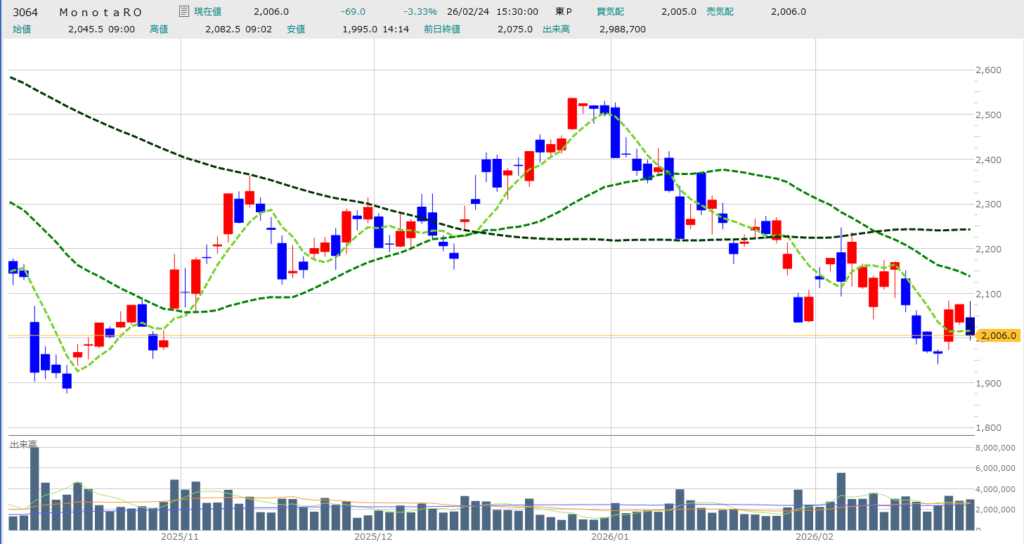1024x544 pixels.
Task: Click the 2026/01 date axis label
Action: click(609, 536)
